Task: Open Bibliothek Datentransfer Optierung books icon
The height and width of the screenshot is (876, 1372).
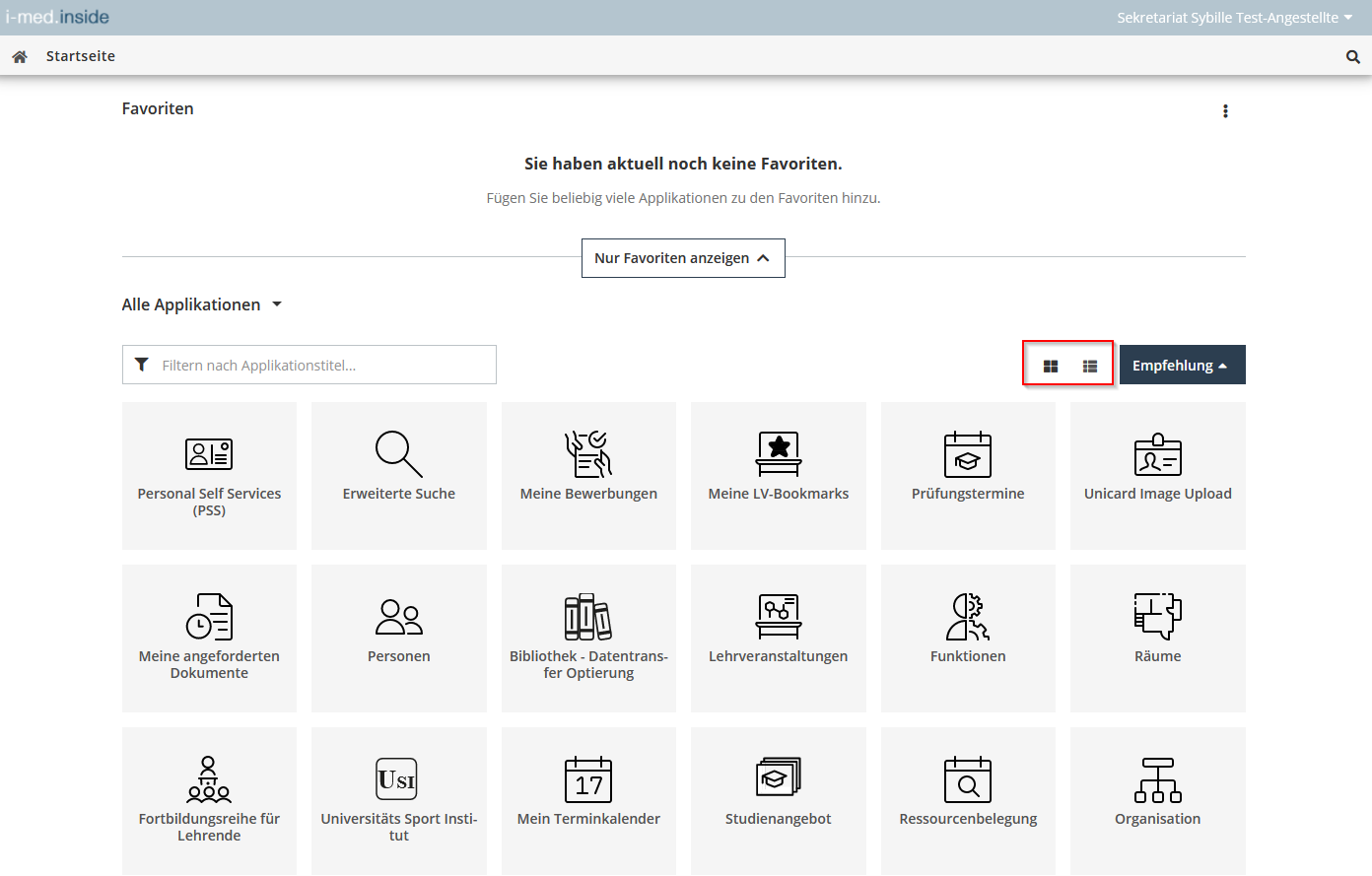Action: [x=588, y=616]
